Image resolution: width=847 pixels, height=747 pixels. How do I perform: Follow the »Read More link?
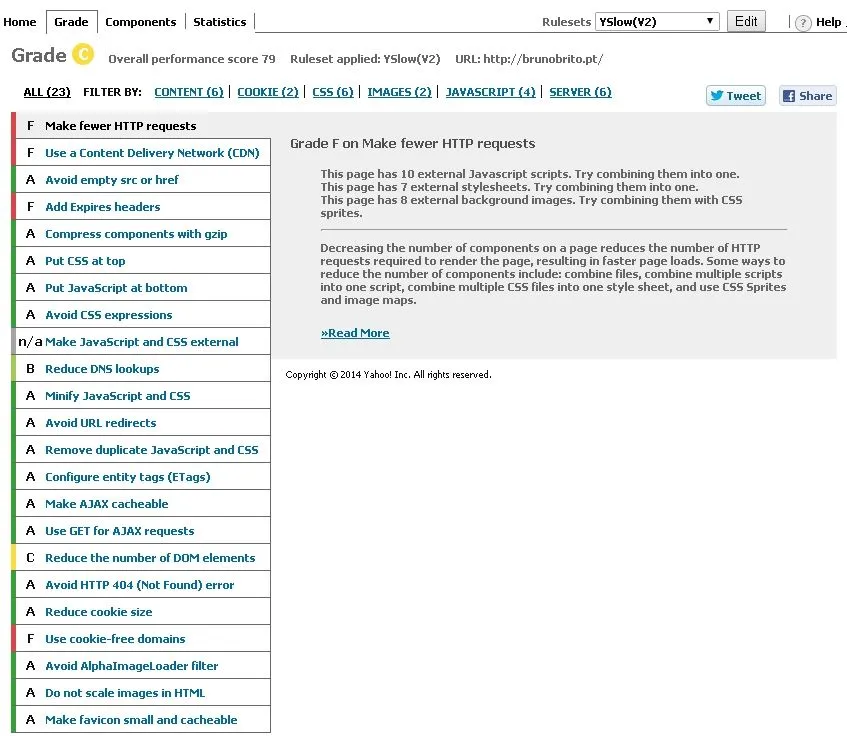[x=355, y=333]
